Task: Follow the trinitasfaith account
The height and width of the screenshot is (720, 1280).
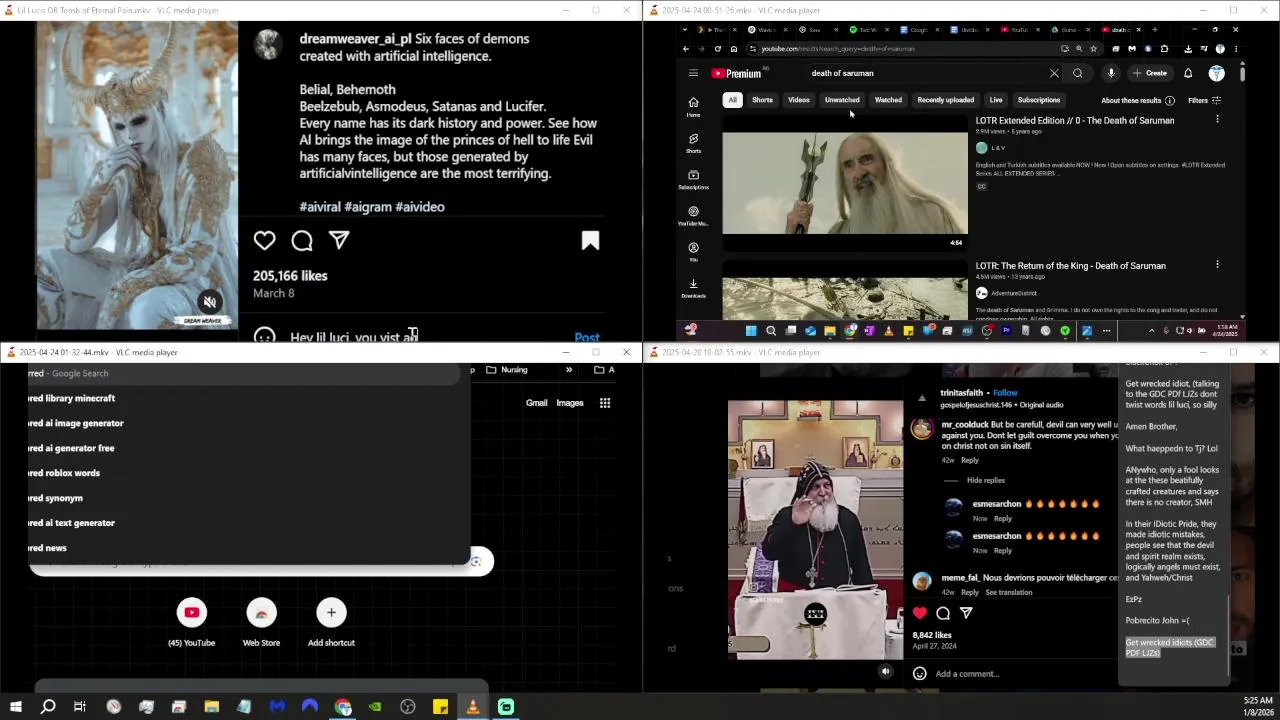Action: pyautogui.click(x=1005, y=393)
